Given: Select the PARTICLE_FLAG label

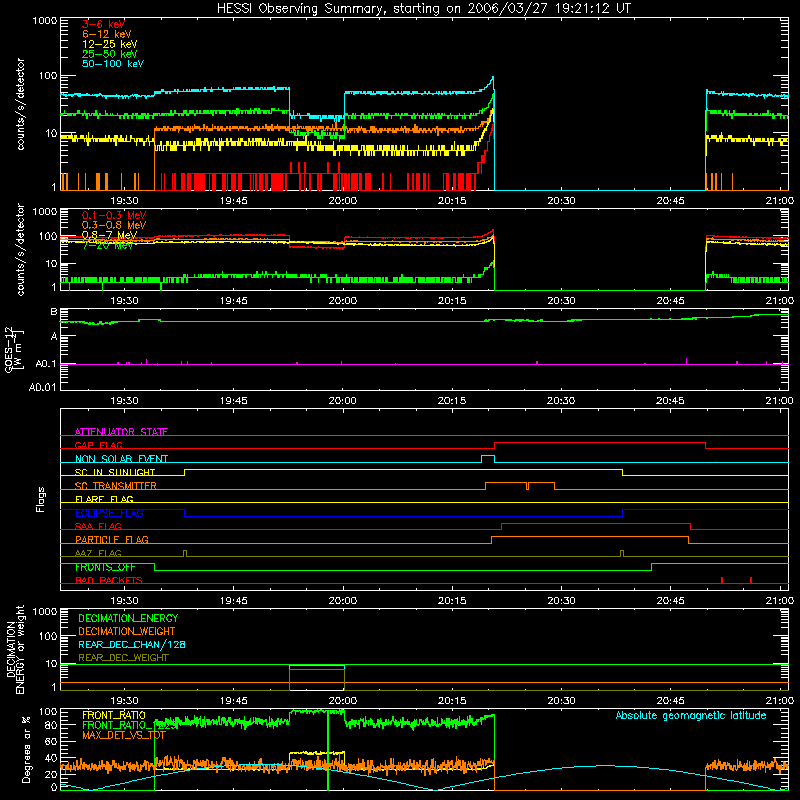Looking at the screenshot, I should point(112,539).
